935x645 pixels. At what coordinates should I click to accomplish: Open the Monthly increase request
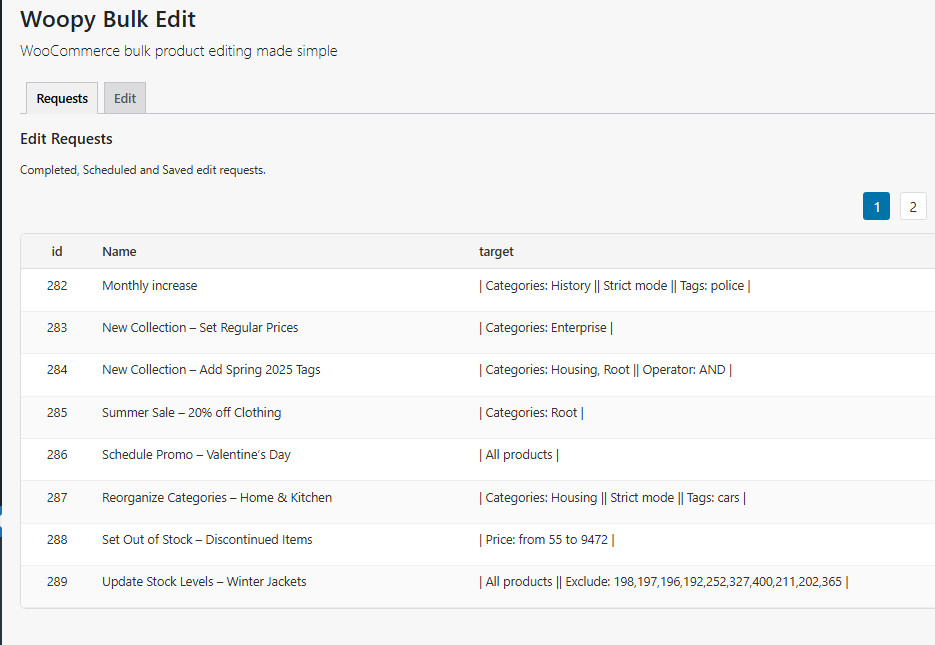point(149,285)
